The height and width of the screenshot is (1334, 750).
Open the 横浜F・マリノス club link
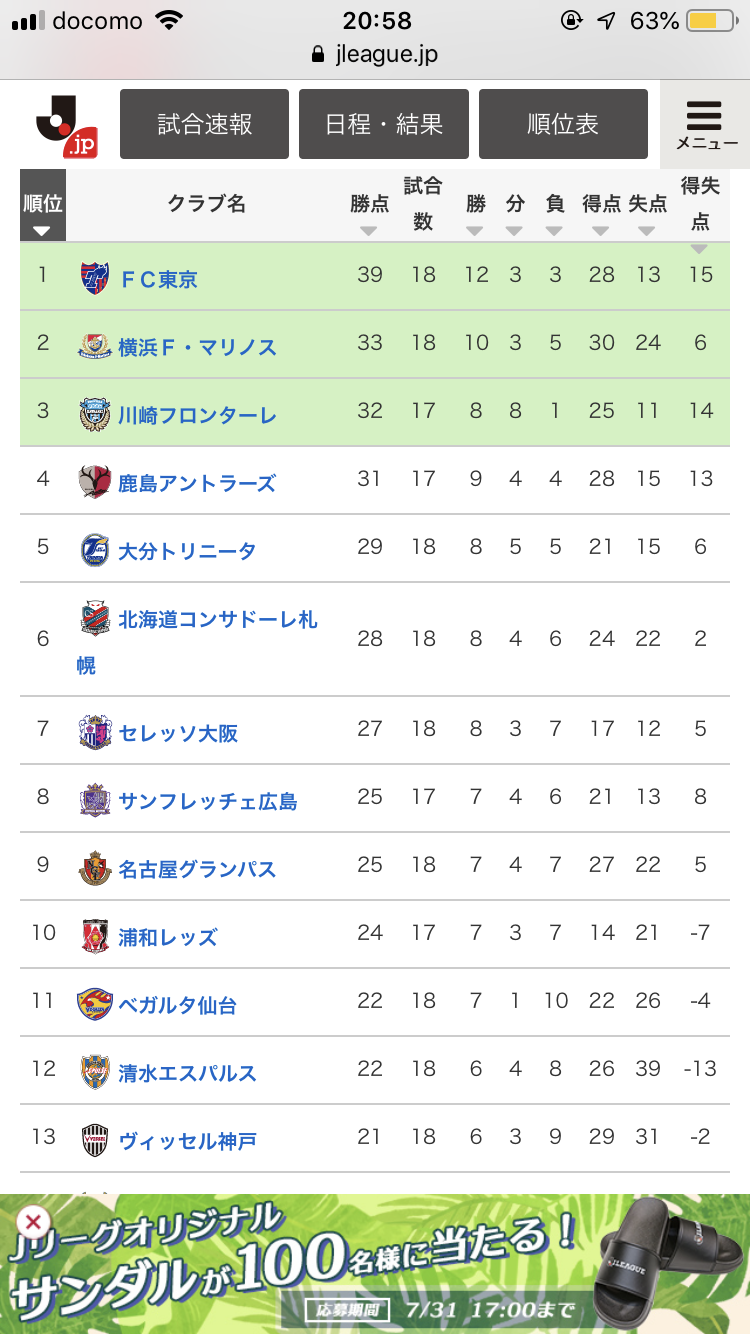point(197,346)
